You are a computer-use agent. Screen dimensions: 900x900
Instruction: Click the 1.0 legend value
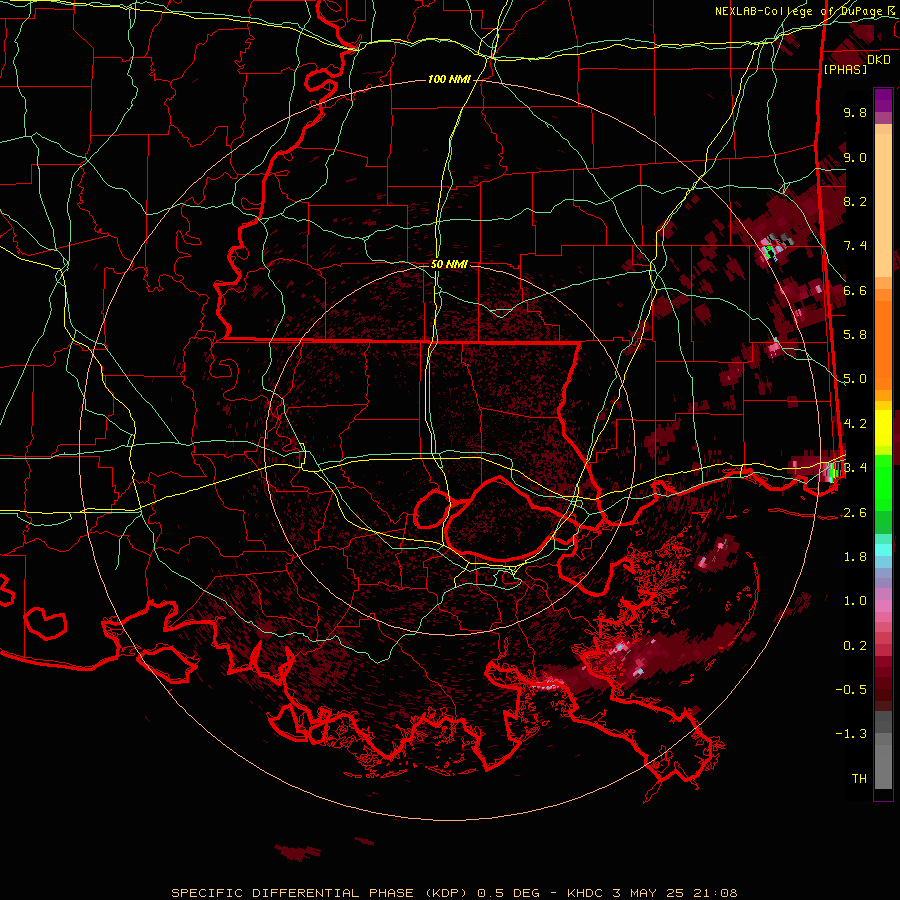pos(855,601)
